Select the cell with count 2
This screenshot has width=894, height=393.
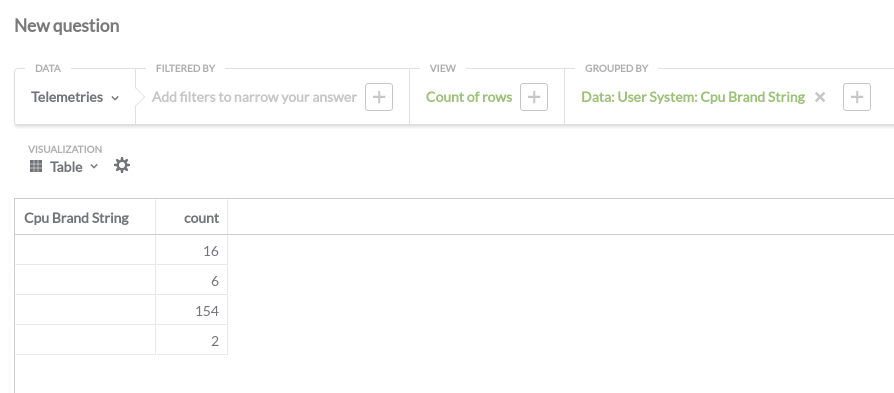(x=192, y=341)
